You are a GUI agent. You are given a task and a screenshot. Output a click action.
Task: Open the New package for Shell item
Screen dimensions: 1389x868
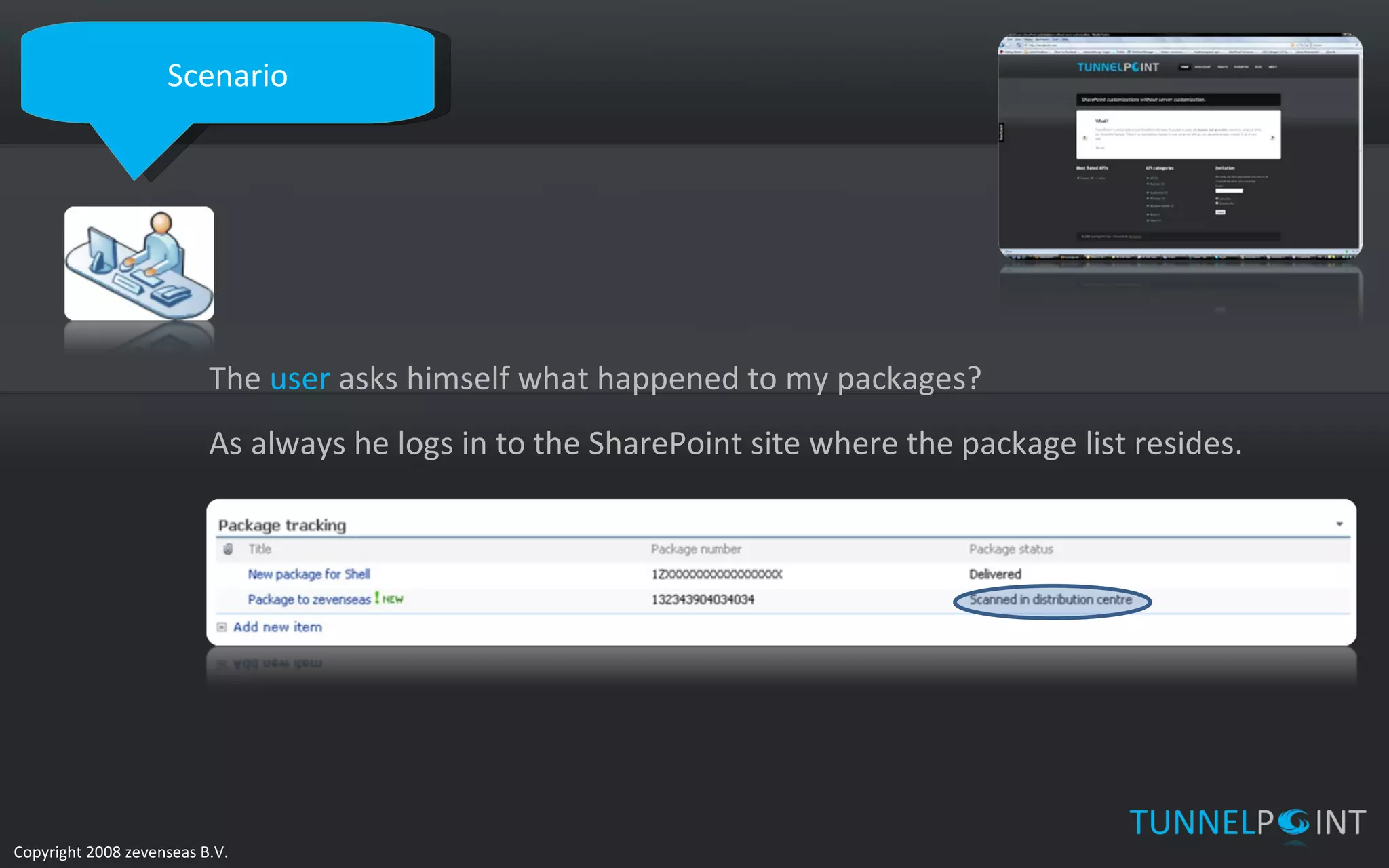[309, 574]
